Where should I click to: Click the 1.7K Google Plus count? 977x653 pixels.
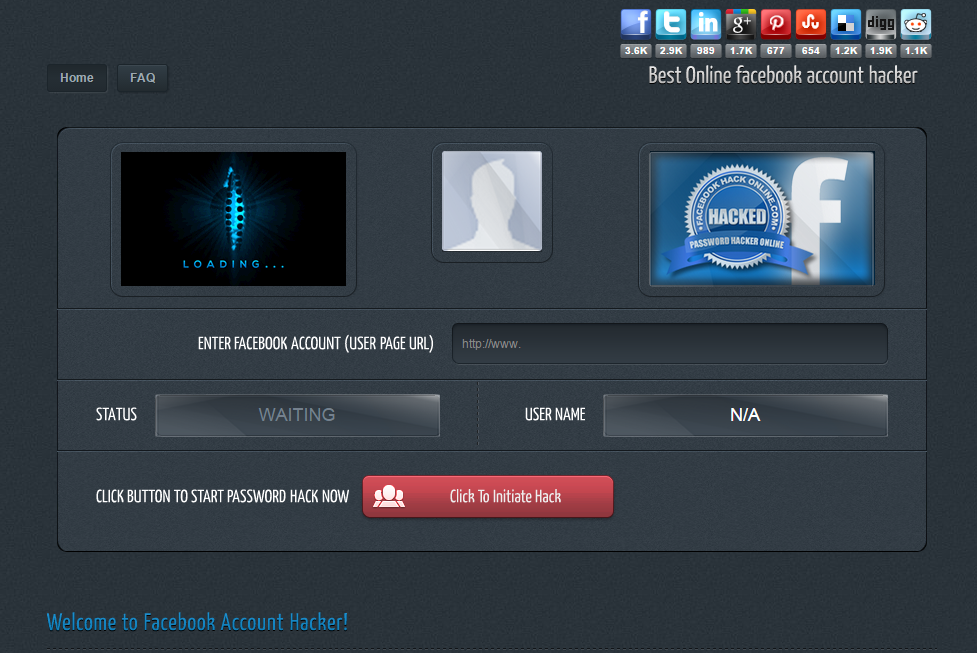740,50
